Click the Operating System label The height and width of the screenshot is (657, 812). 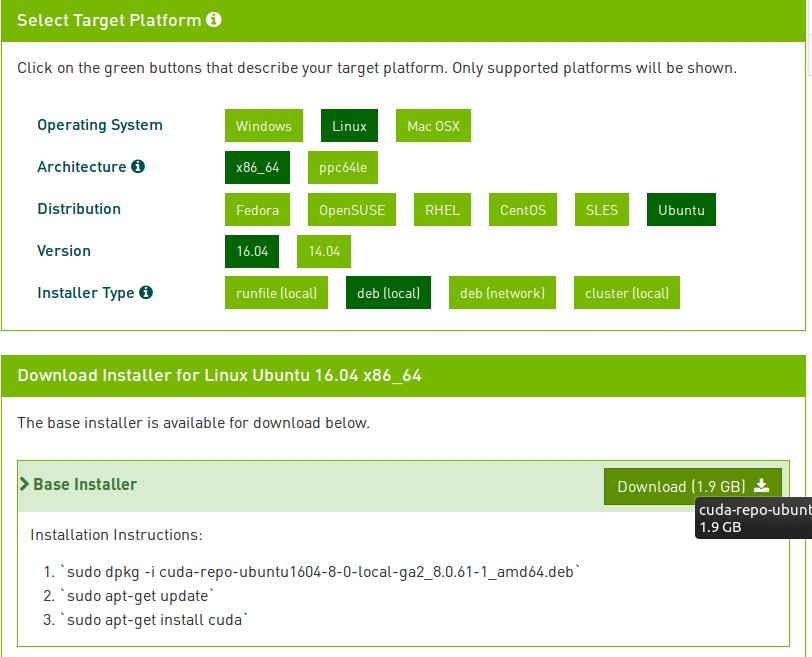[100, 125]
